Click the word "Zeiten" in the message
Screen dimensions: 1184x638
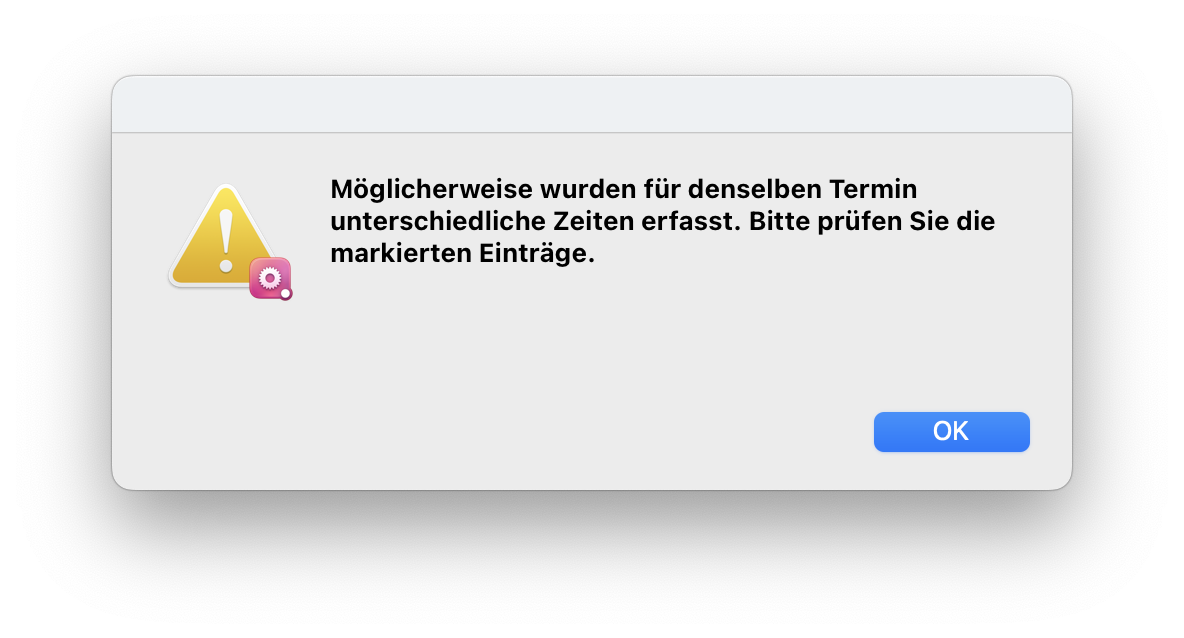click(594, 221)
